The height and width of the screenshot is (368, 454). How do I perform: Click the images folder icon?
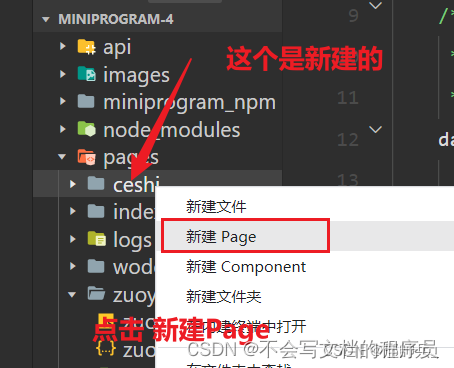[87, 74]
